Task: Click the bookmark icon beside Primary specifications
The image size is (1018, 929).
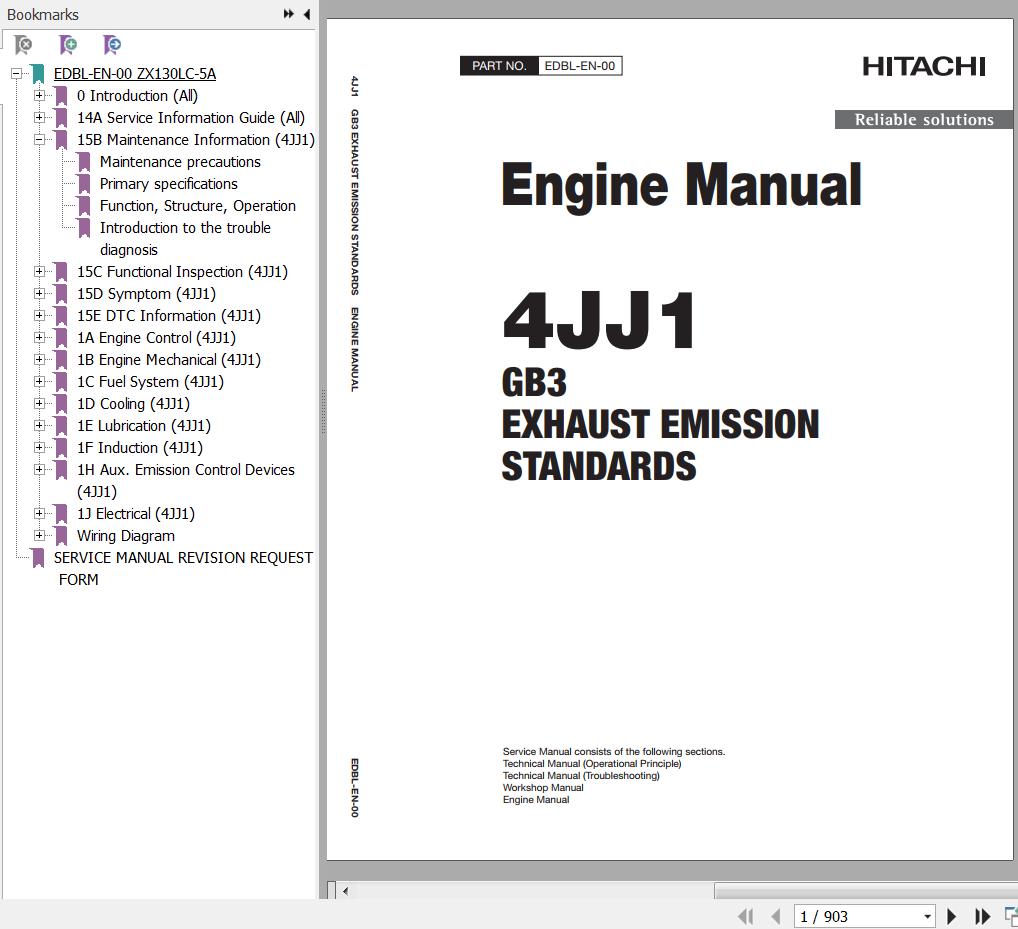Action: tap(84, 184)
